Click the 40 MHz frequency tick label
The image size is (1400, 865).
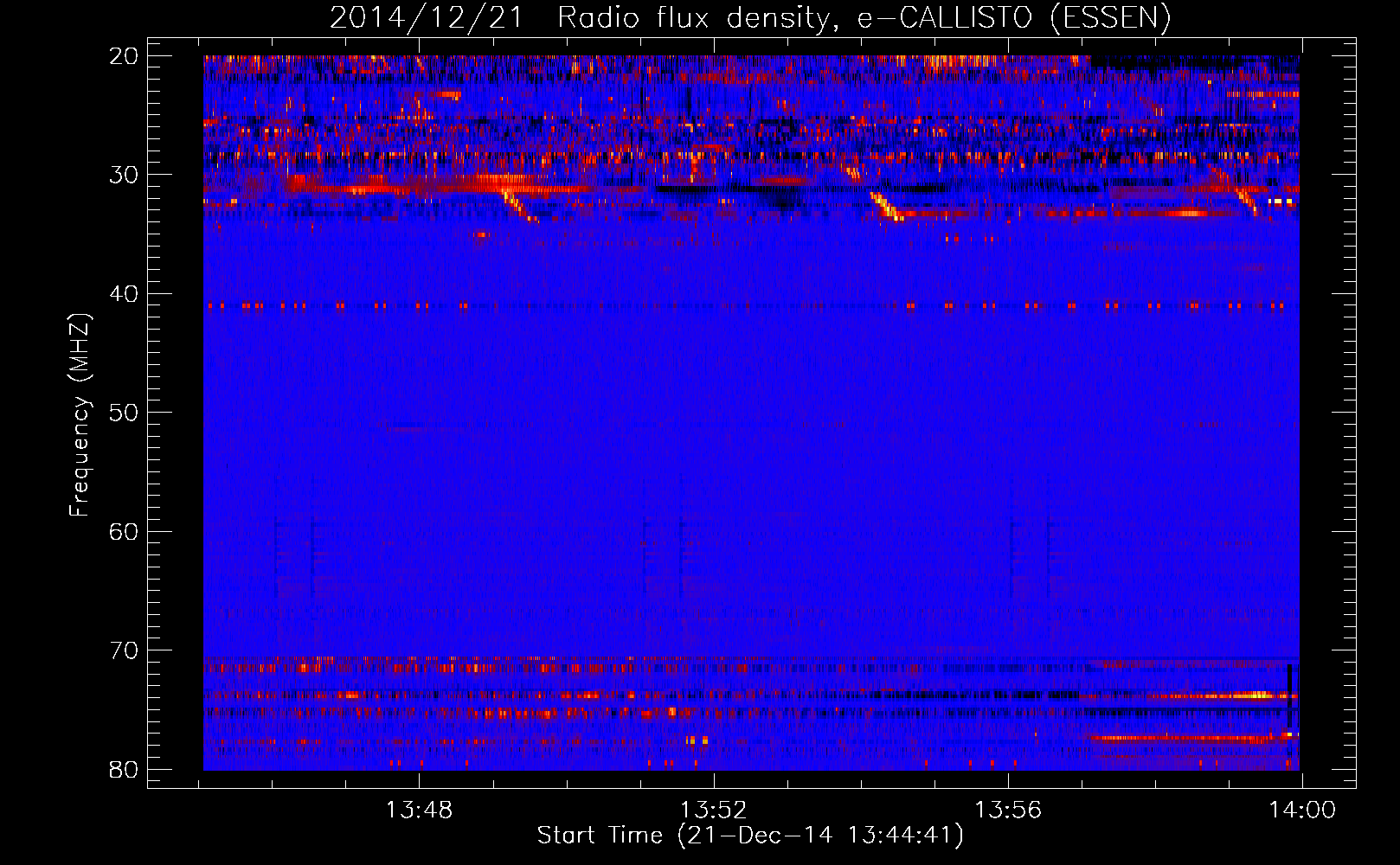pyautogui.click(x=124, y=294)
